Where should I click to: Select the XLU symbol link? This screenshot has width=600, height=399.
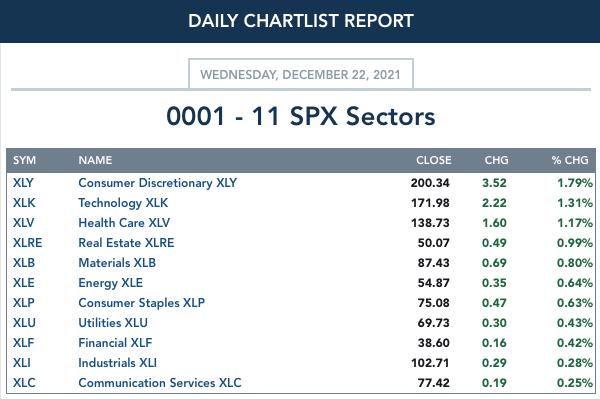pos(24,323)
